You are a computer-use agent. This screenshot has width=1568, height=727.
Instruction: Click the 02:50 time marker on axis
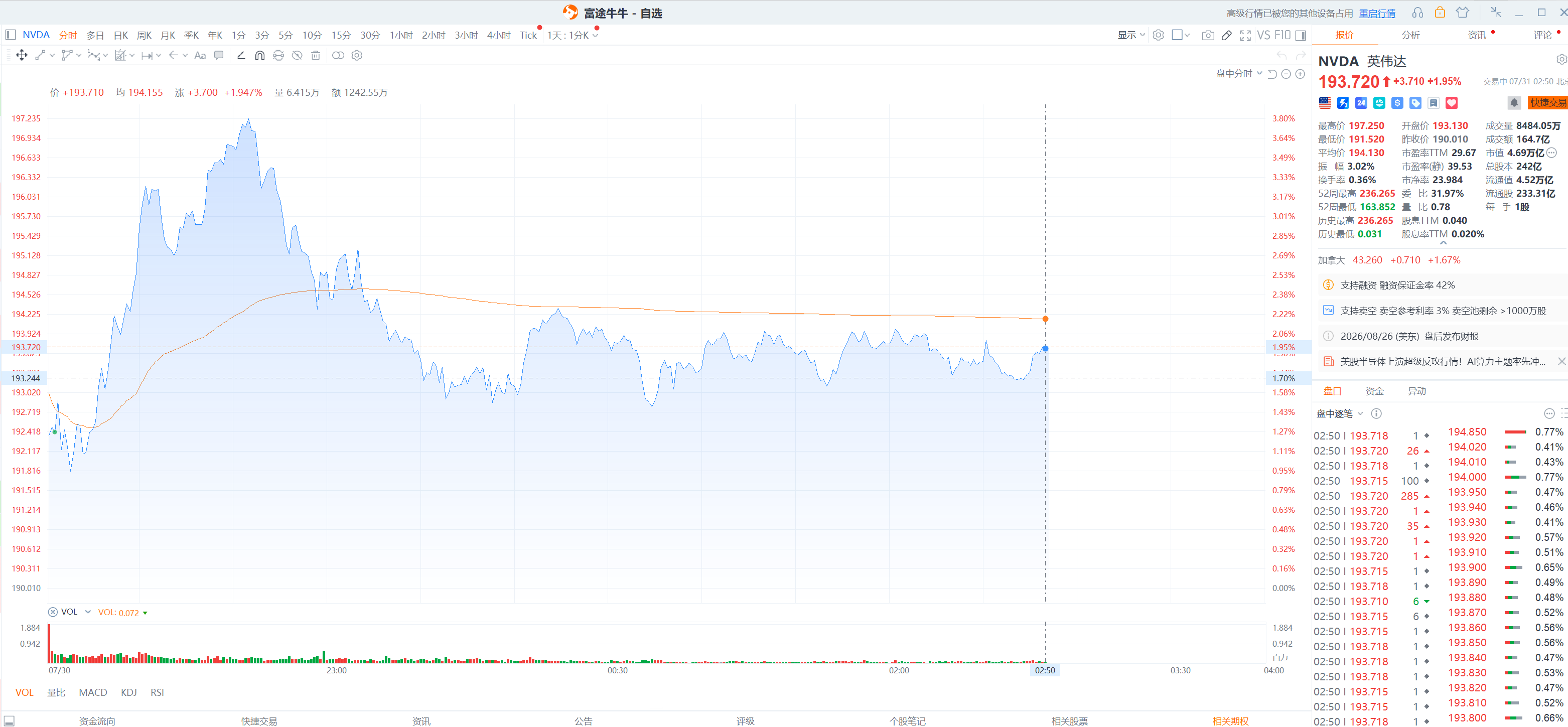click(1045, 670)
